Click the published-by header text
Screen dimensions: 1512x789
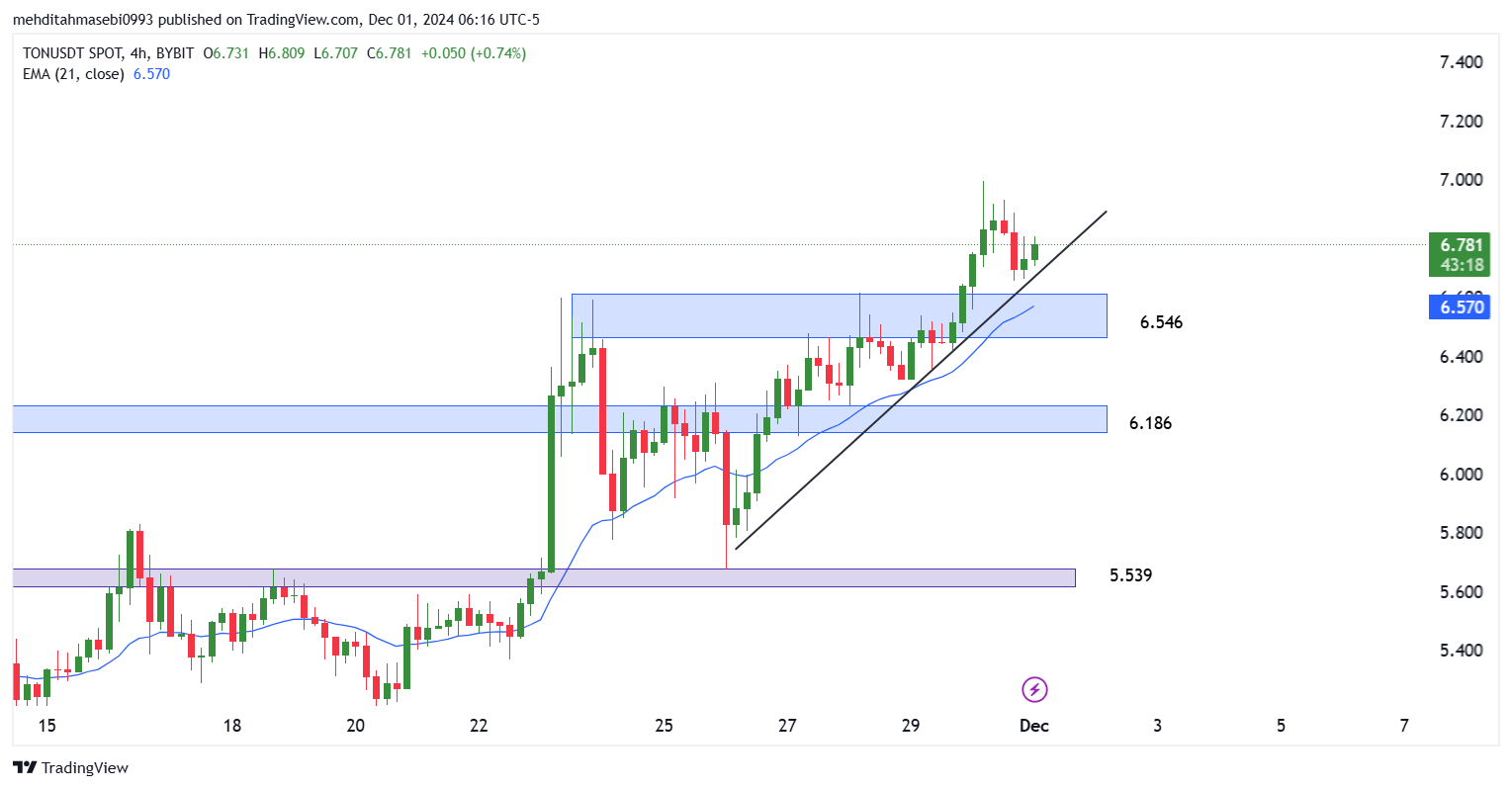pos(276,20)
